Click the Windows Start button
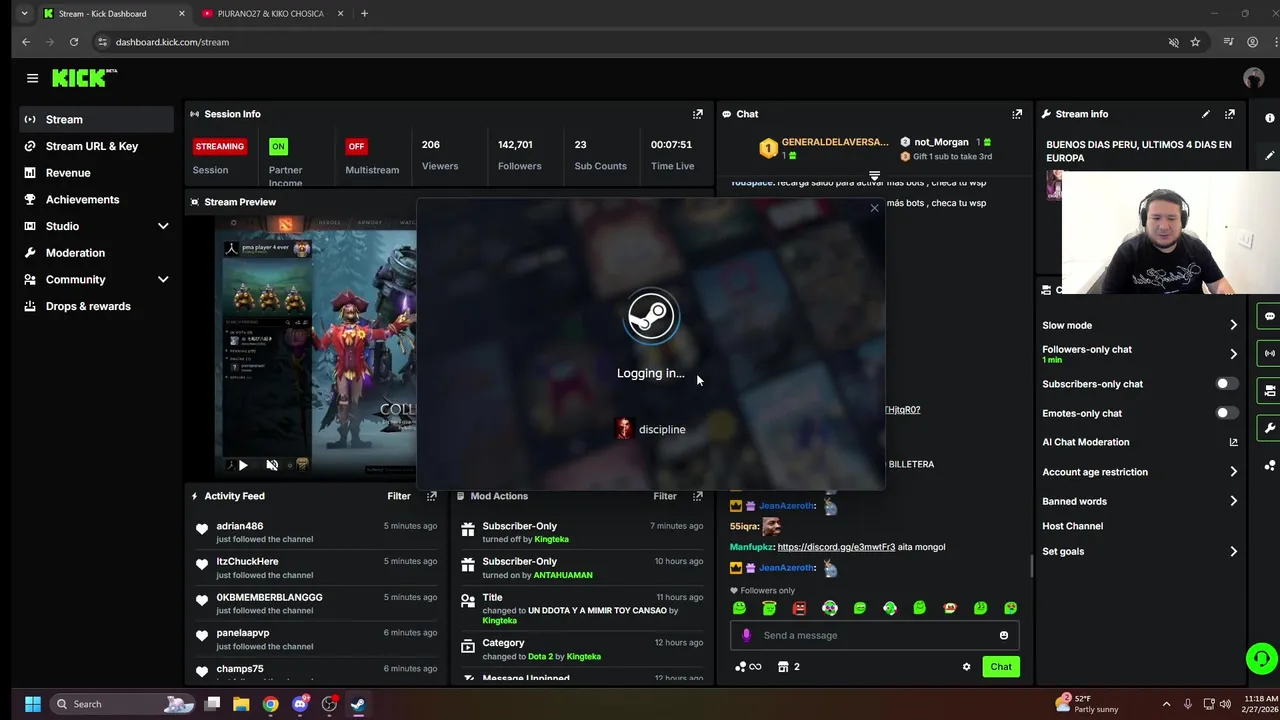Screen dimensions: 1280x720 [32, 704]
